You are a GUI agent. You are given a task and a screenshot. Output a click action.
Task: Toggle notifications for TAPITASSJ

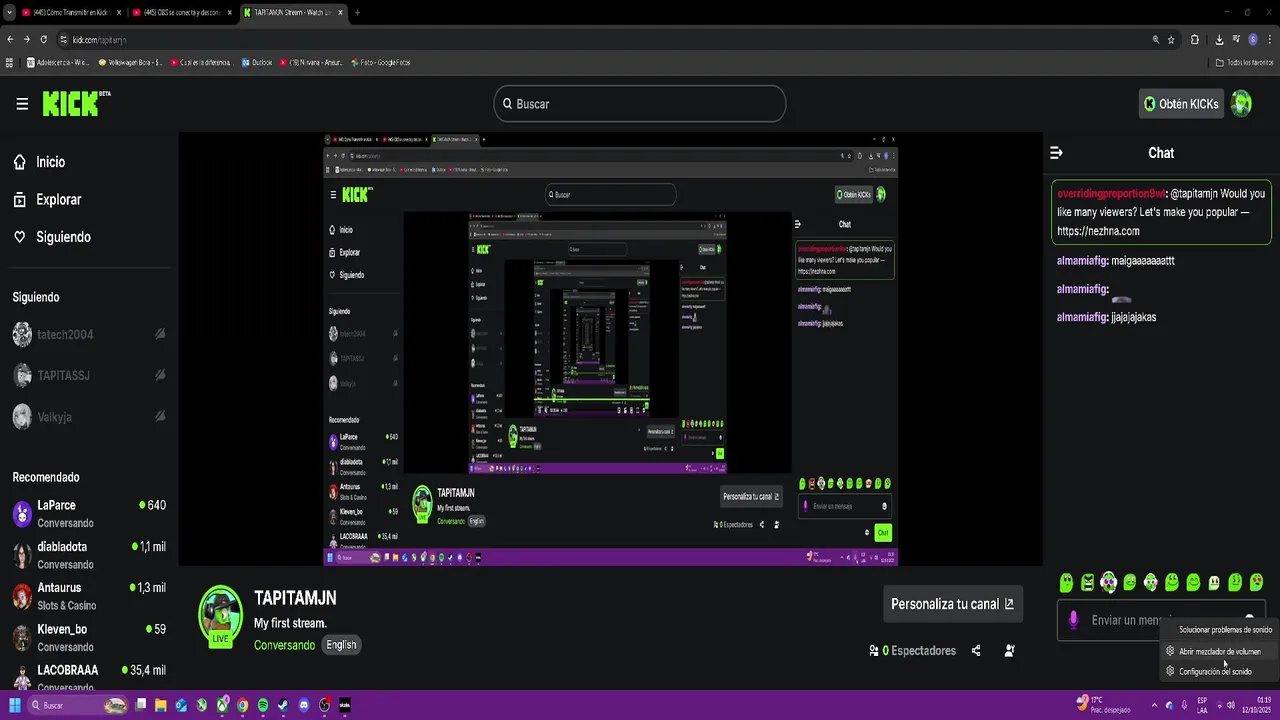160,375
